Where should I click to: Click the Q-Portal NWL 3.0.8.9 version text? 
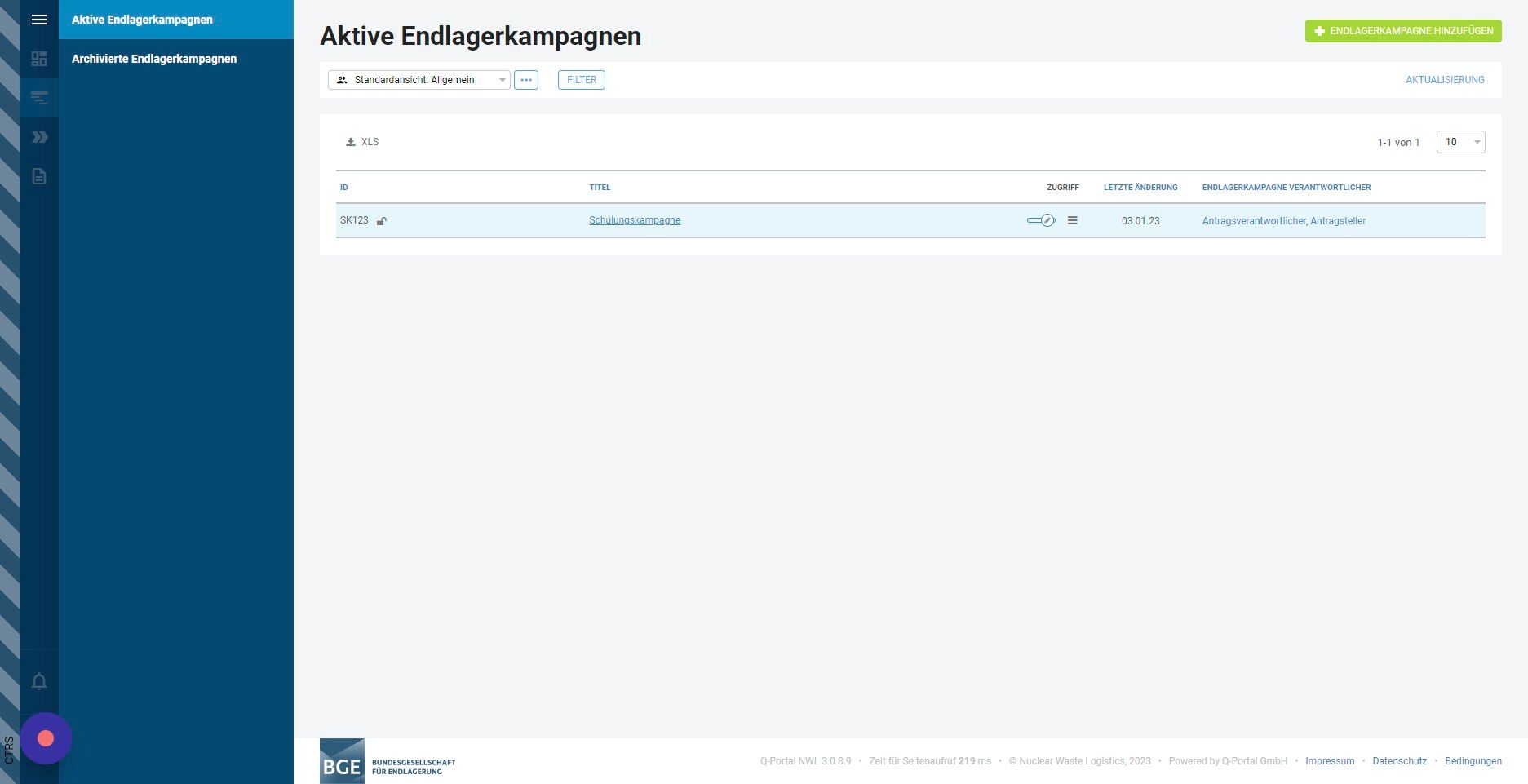805,761
